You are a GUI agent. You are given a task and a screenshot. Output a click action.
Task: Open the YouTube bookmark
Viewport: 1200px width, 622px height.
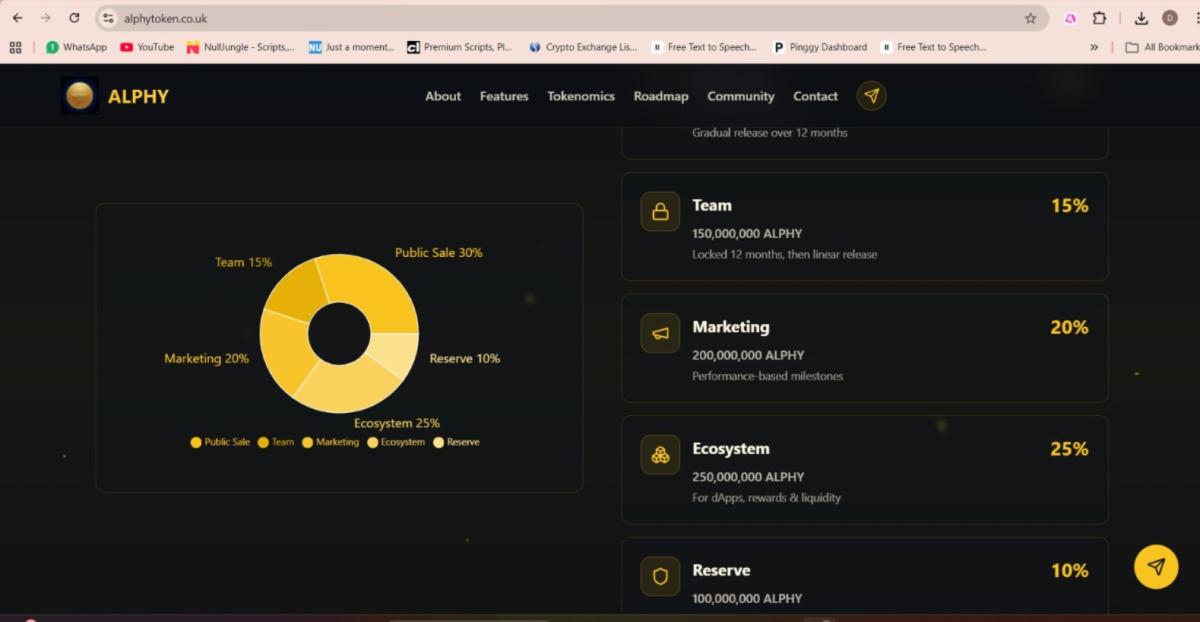tap(146, 47)
